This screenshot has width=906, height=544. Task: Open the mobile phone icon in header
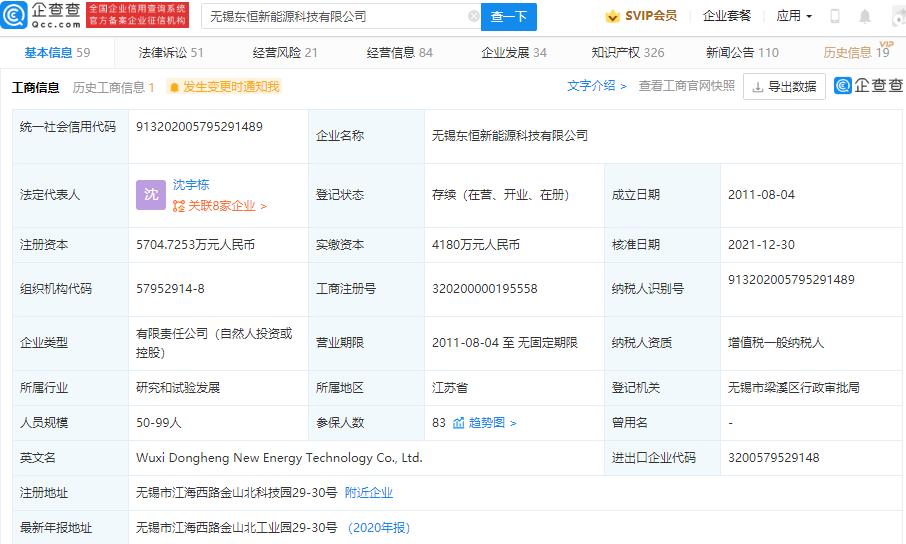(x=834, y=16)
